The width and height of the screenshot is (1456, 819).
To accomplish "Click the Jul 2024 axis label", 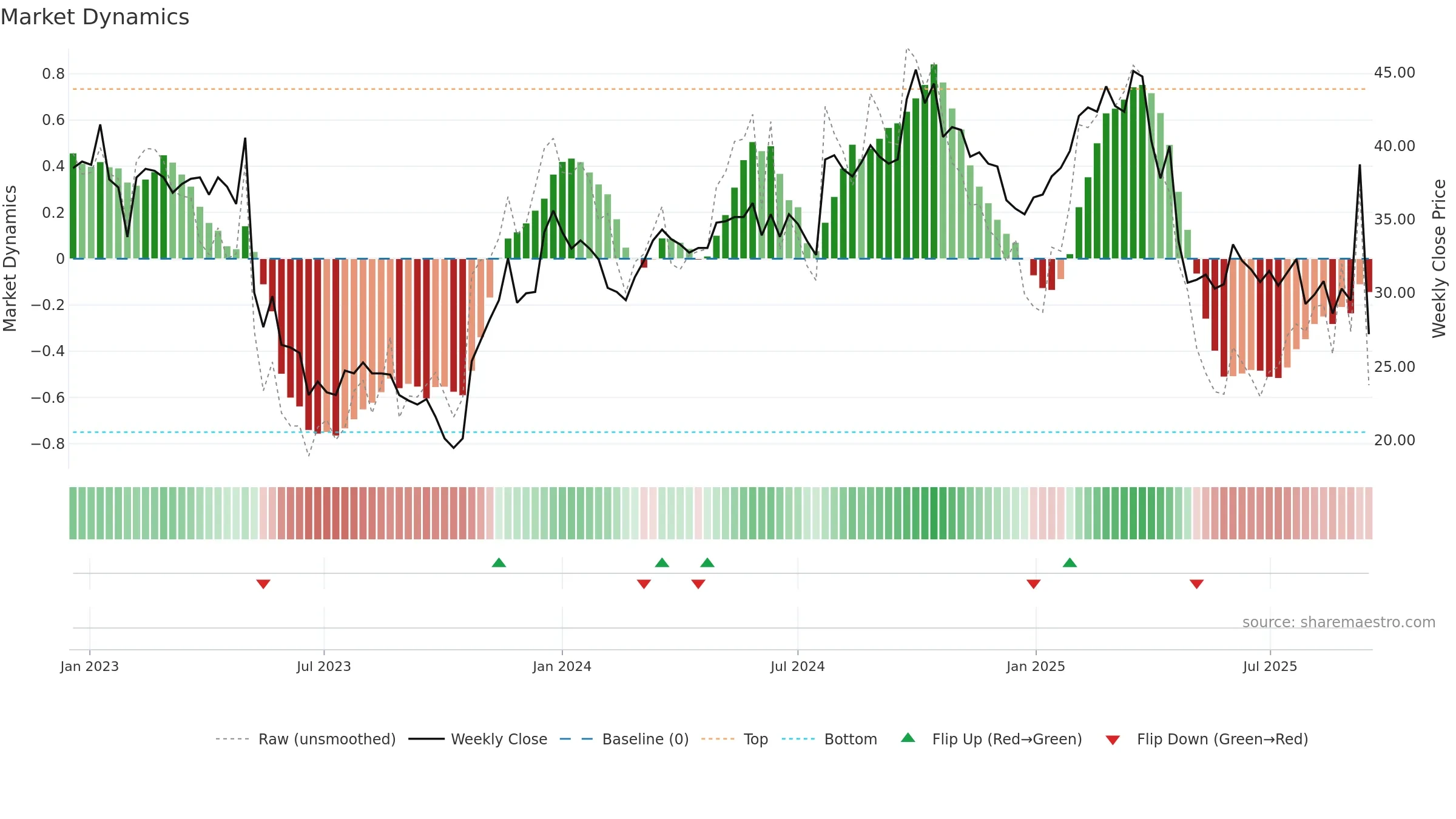I will pyautogui.click(x=798, y=666).
